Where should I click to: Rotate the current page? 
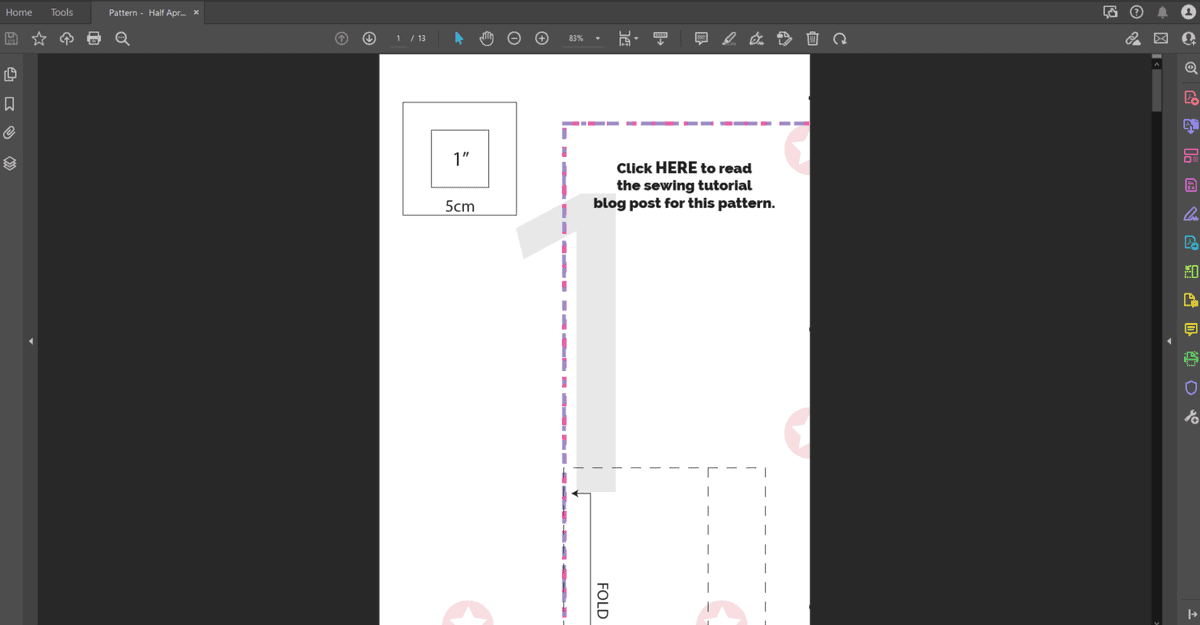coord(840,38)
